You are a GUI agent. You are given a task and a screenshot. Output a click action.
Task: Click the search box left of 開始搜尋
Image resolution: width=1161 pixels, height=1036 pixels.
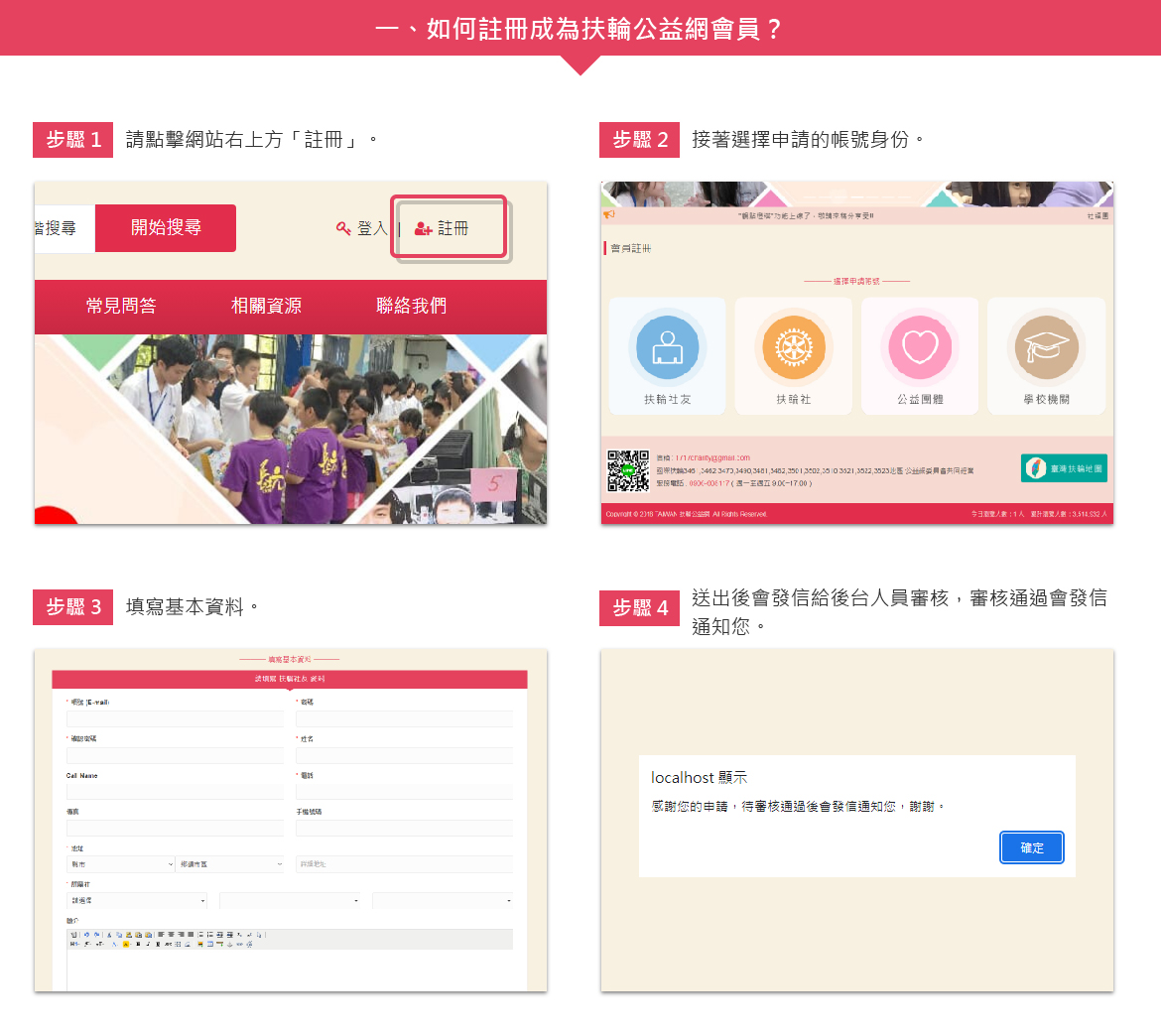64,228
